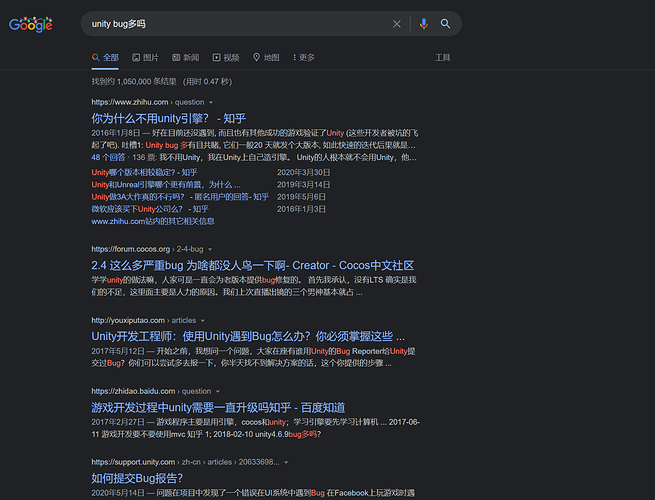Click the result count '找到约 1,050,000 条结果'
The width and height of the screenshot is (655, 500).
coord(134,82)
